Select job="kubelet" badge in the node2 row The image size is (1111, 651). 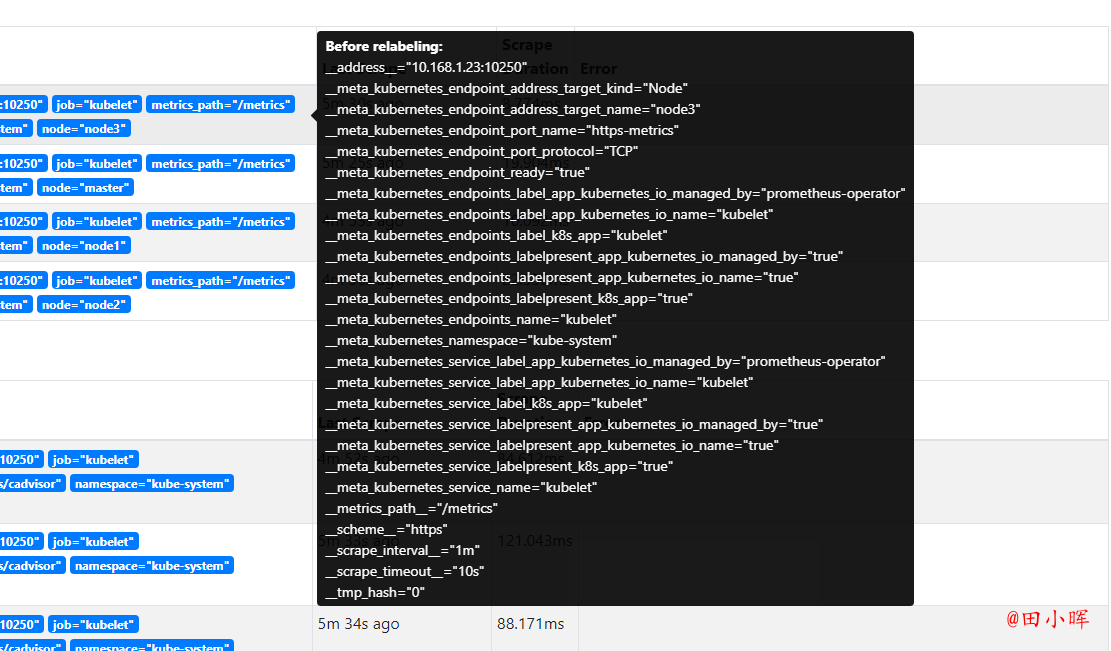click(x=96, y=281)
